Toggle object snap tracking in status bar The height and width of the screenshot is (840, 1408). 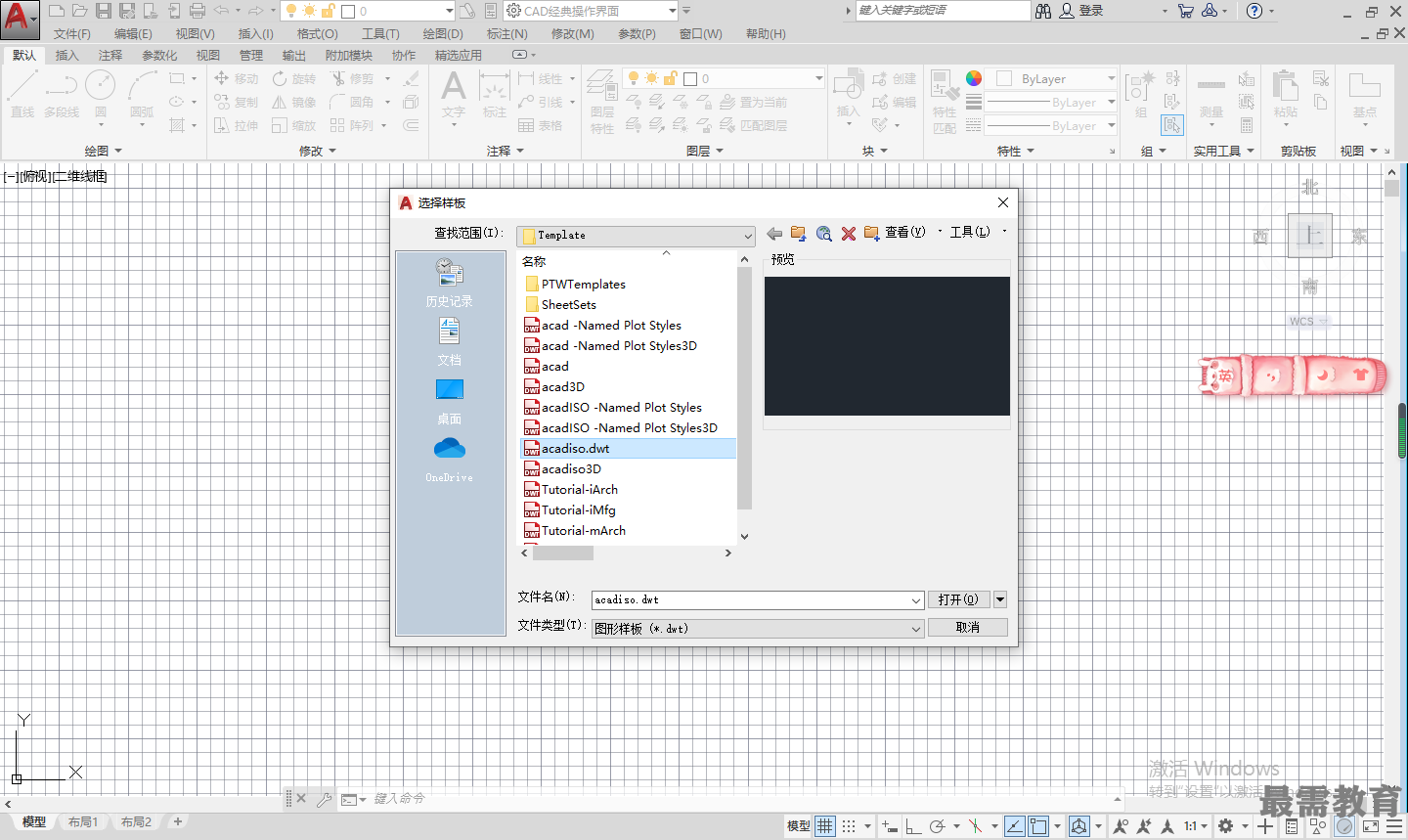tap(1015, 826)
